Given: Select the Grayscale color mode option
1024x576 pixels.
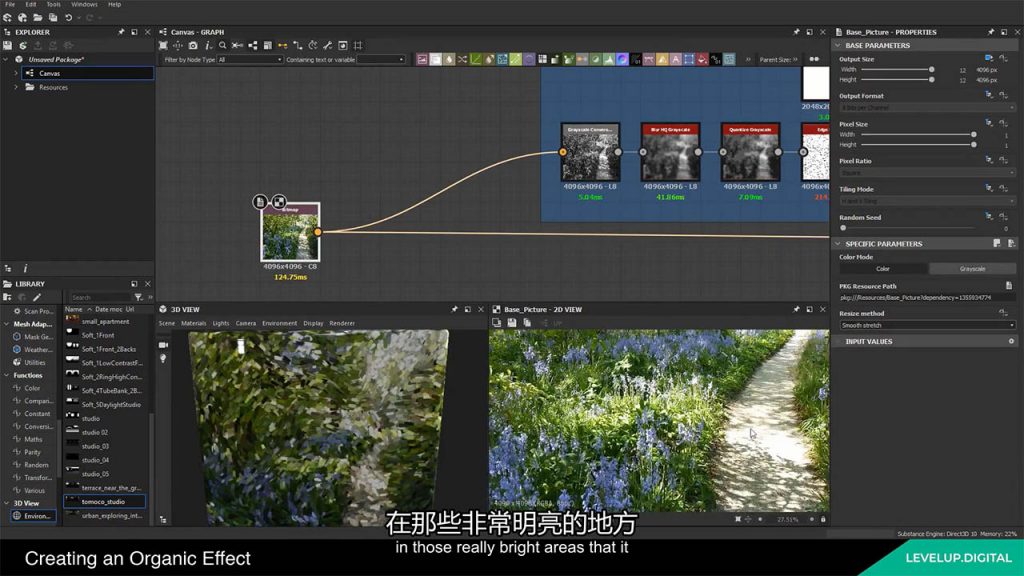Looking at the screenshot, I should pos(972,268).
